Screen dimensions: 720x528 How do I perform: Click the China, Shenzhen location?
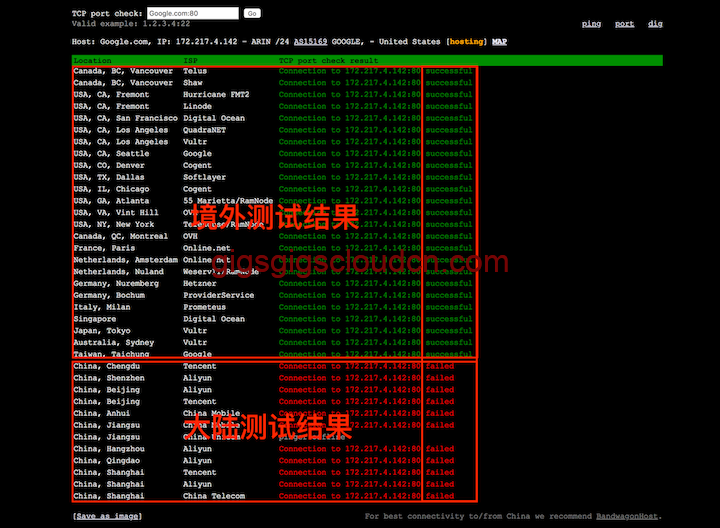109,378
